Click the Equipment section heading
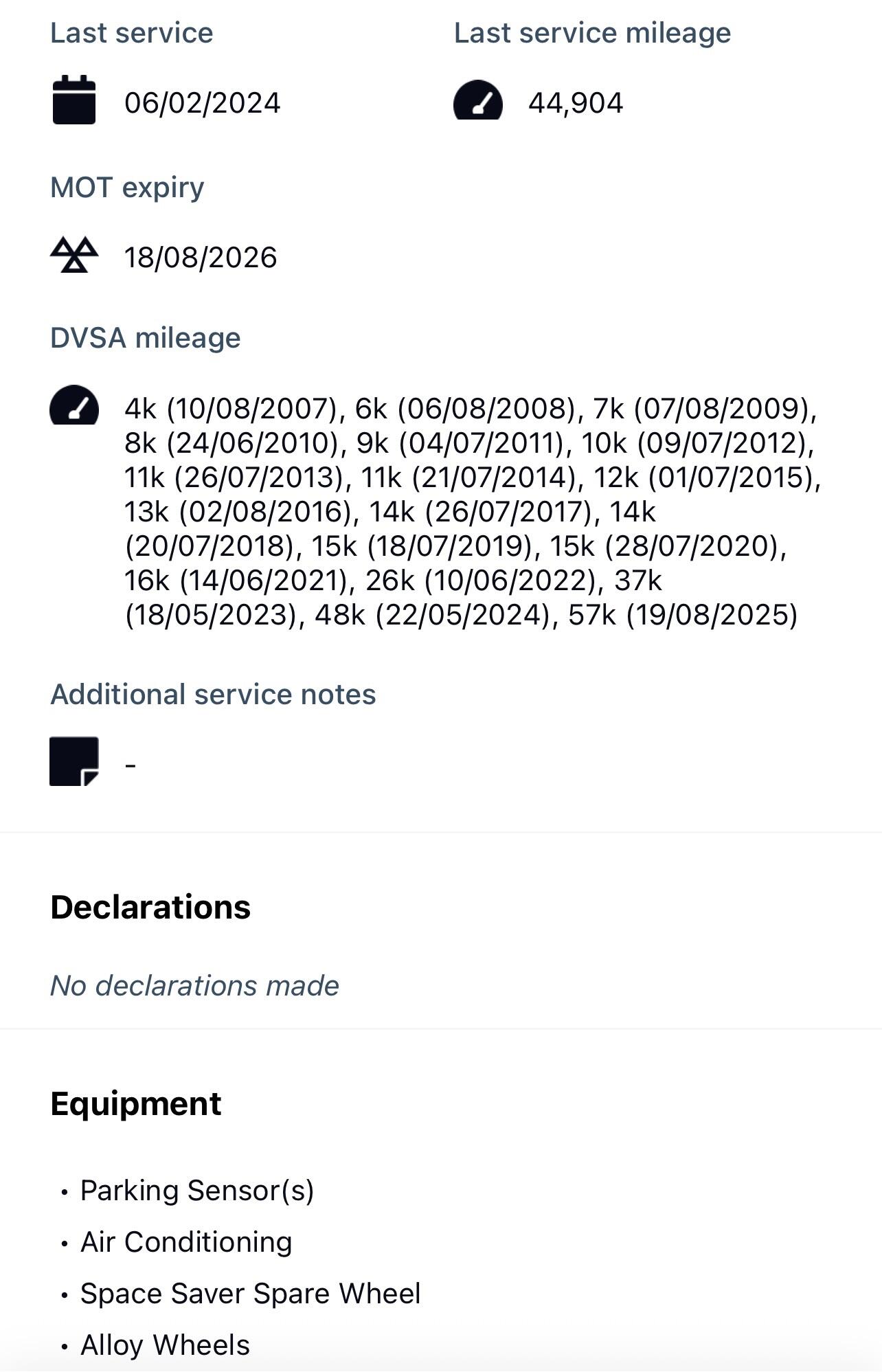The image size is (882, 1372). (136, 1104)
